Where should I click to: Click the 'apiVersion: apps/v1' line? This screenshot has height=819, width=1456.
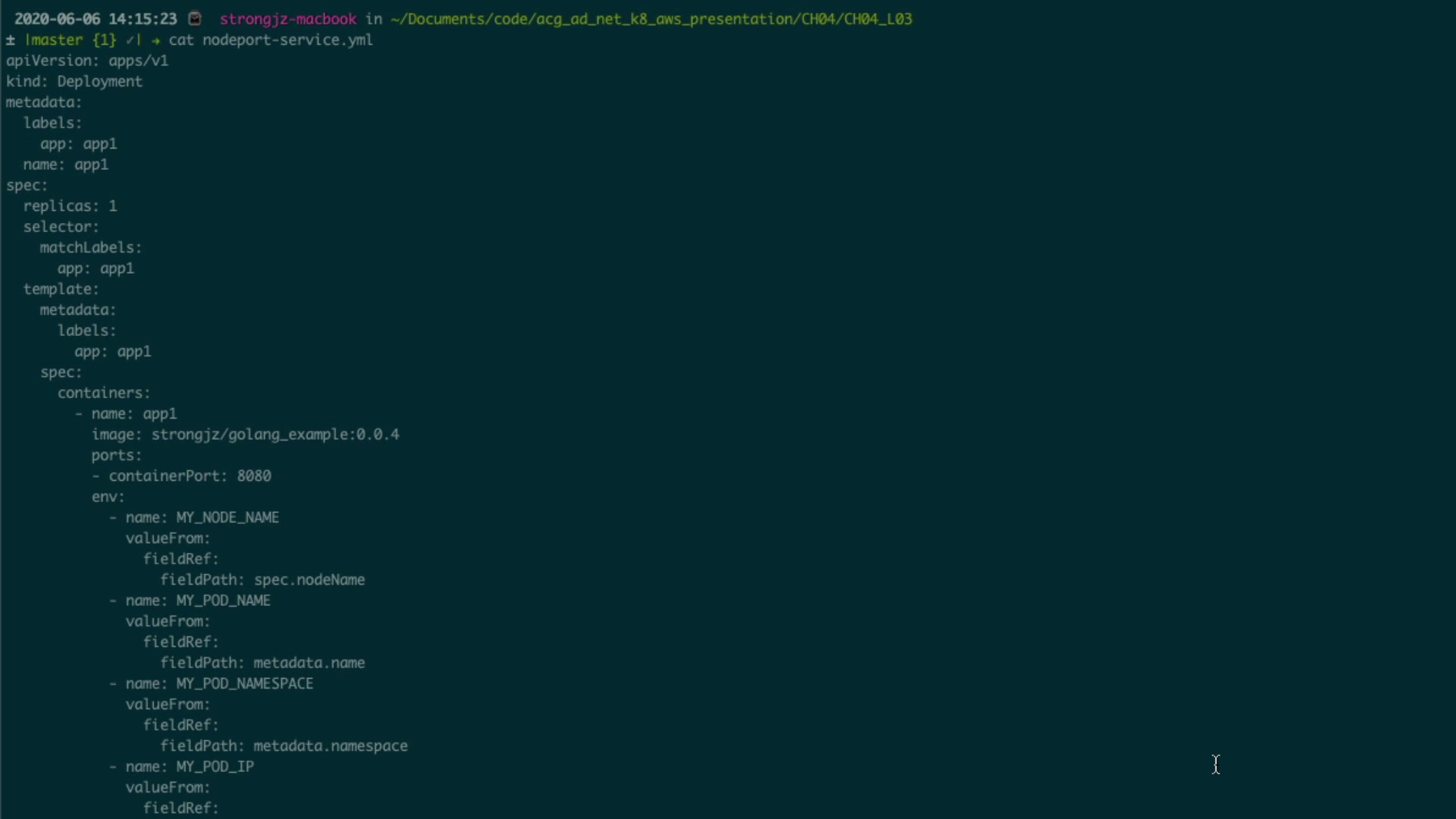[x=87, y=61]
